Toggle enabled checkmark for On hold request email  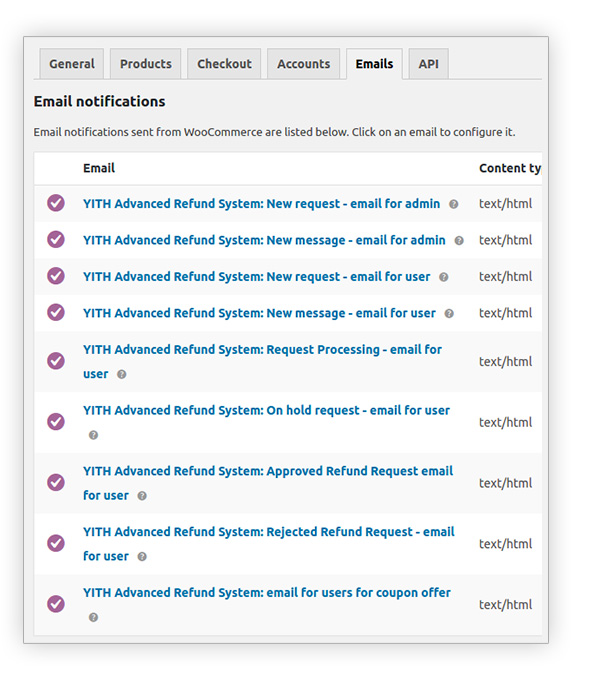56,421
